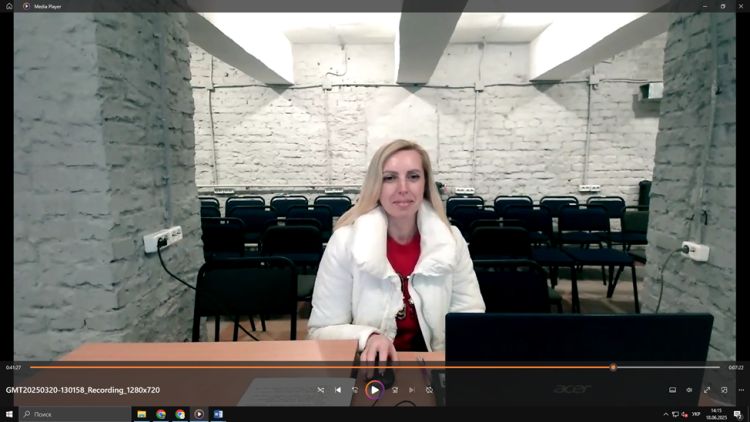This screenshot has height=422, width=750.
Task: Skip forward 30 seconds
Action: pos(394,390)
